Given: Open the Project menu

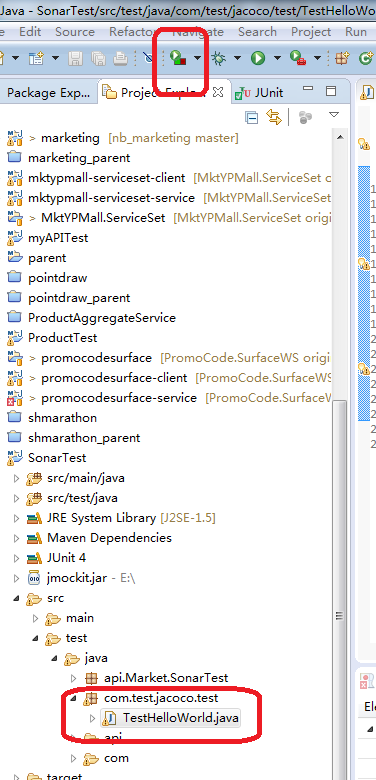Looking at the screenshot, I should pos(311,32).
